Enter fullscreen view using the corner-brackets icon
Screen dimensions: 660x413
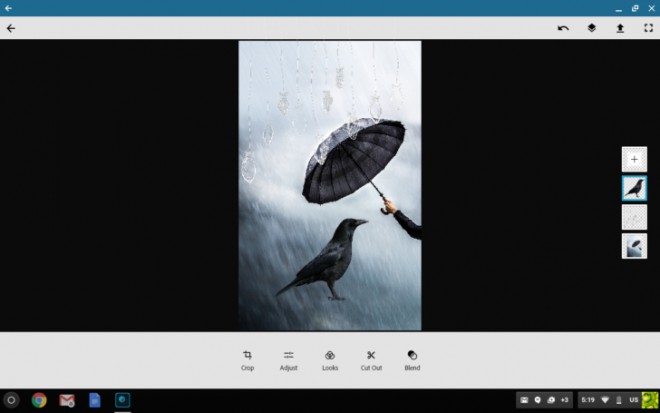pos(647,28)
